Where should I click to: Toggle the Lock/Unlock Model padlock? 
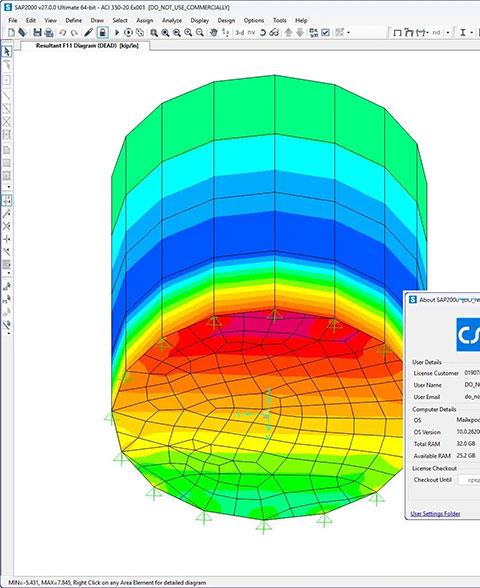tap(103, 33)
